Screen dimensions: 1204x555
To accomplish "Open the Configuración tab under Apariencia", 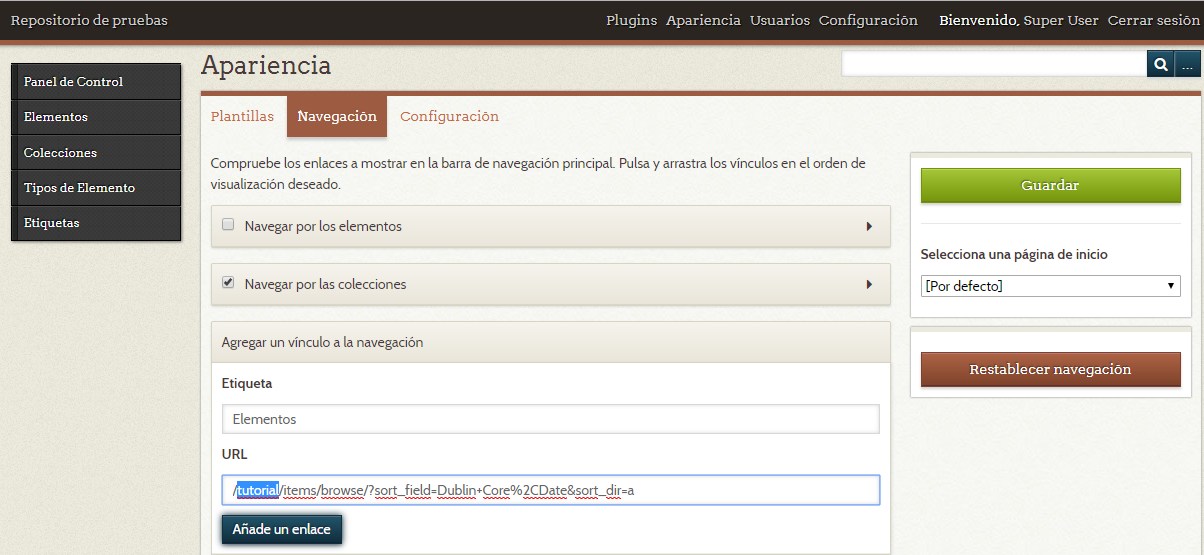I will [x=449, y=116].
